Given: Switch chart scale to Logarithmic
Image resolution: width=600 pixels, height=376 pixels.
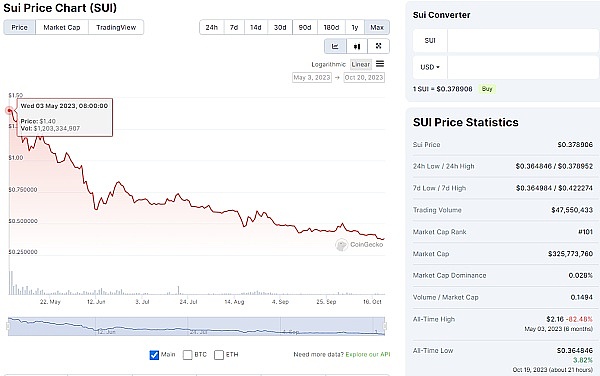Looking at the screenshot, I should [x=328, y=64].
